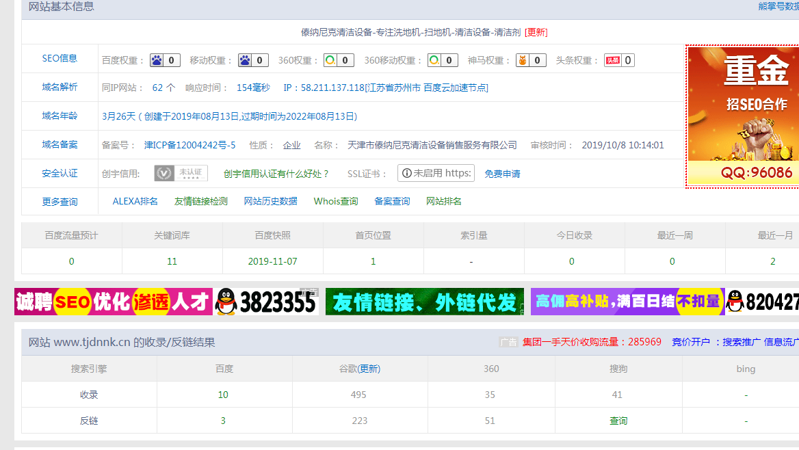Click the 百度流量预计 column header
Screen dimensions: 799x450
point(71,235)
